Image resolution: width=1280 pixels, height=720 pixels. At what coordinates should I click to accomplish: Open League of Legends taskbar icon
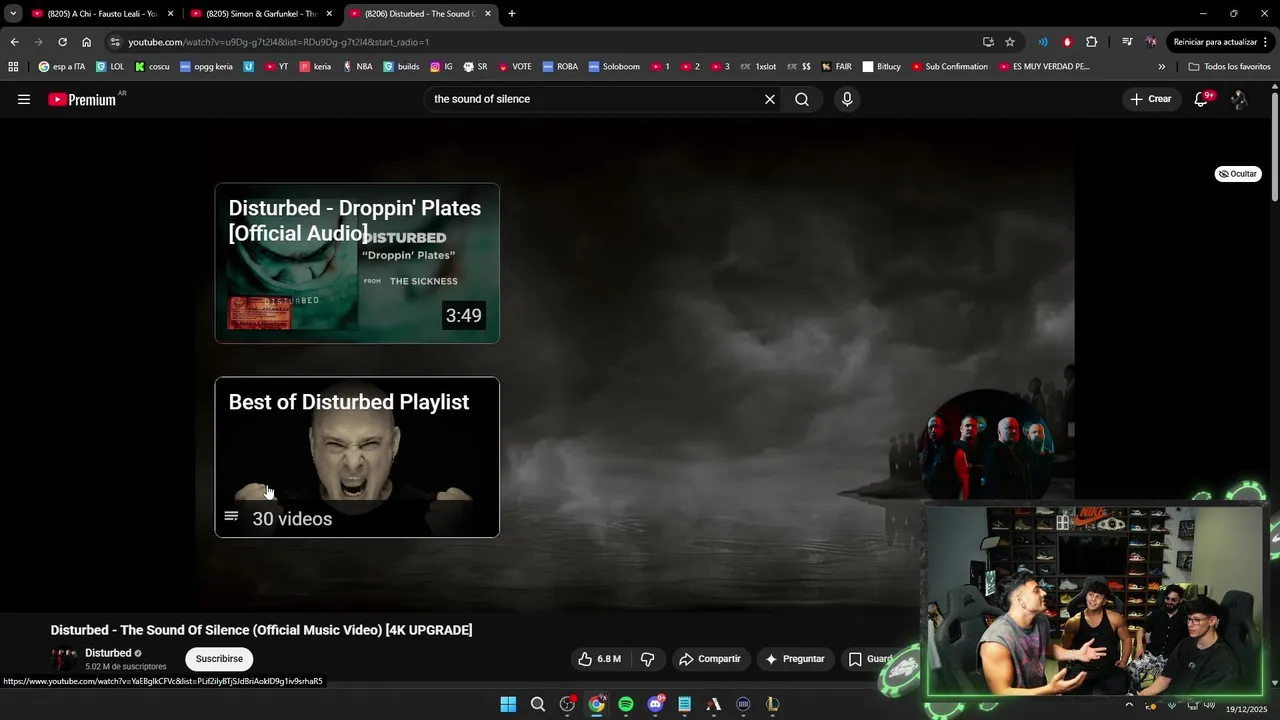(x=772, y=704)
